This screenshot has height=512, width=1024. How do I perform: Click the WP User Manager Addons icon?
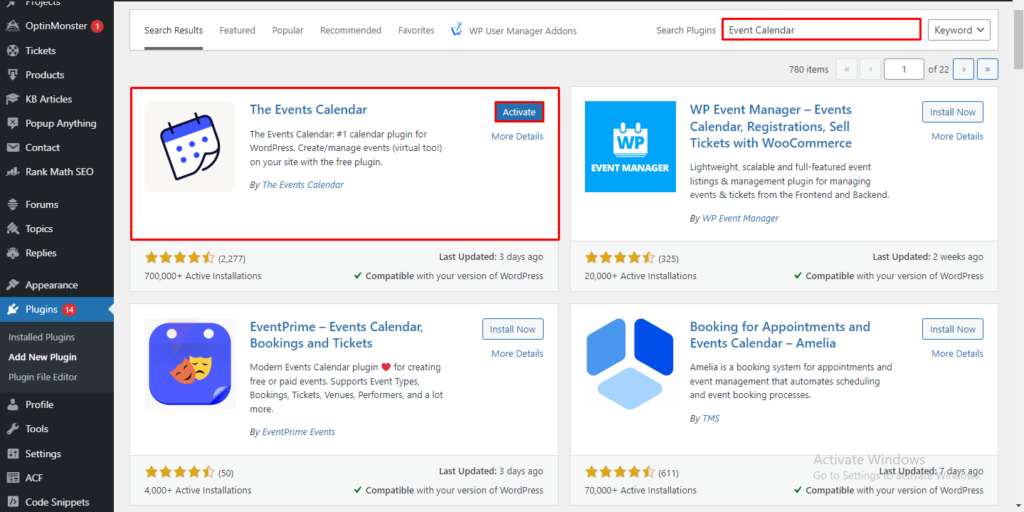(x=457, y=30)
